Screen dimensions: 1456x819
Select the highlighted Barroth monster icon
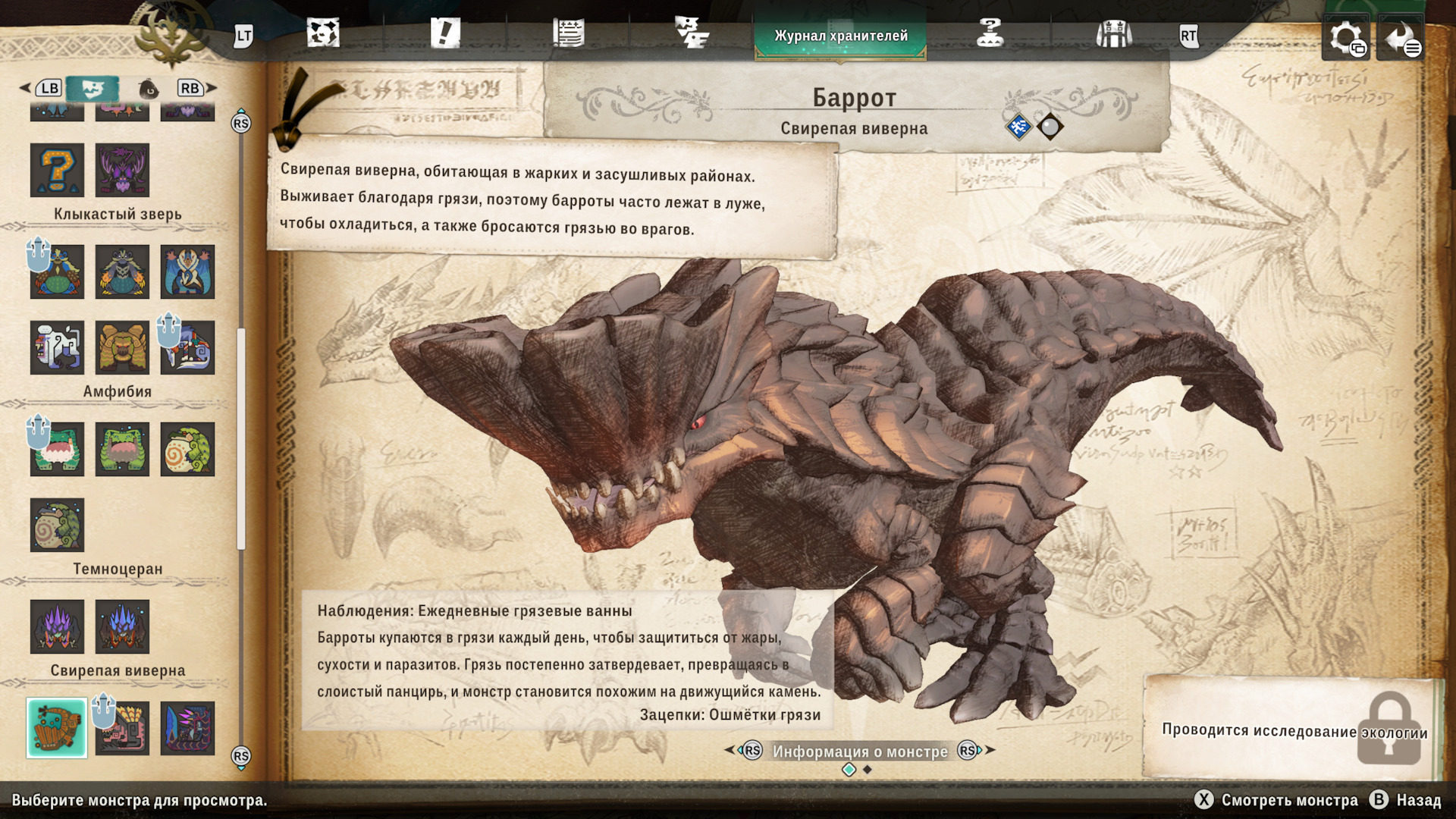coord(57,728)
